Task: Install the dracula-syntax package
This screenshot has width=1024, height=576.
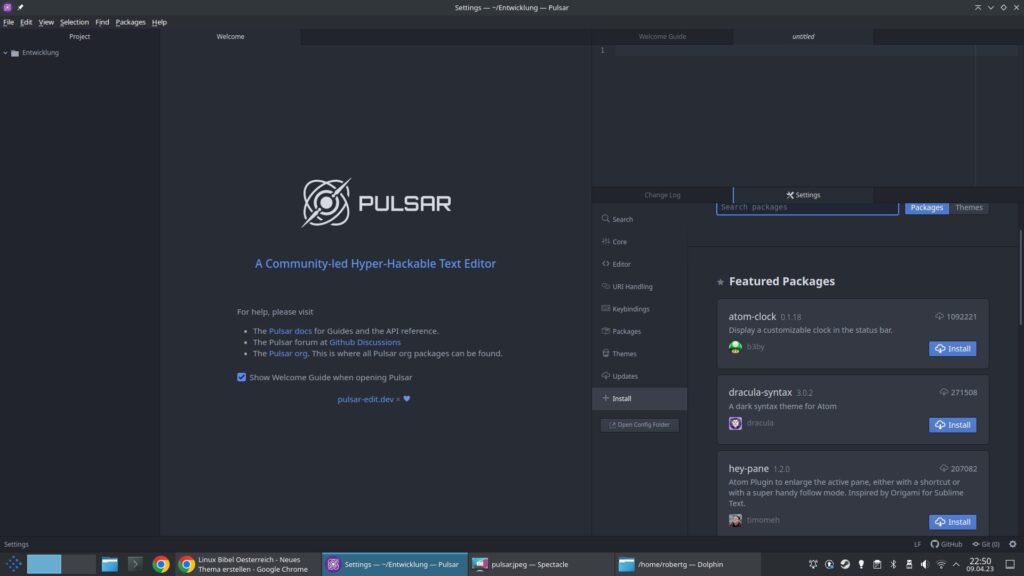Action: pos(952,425)
